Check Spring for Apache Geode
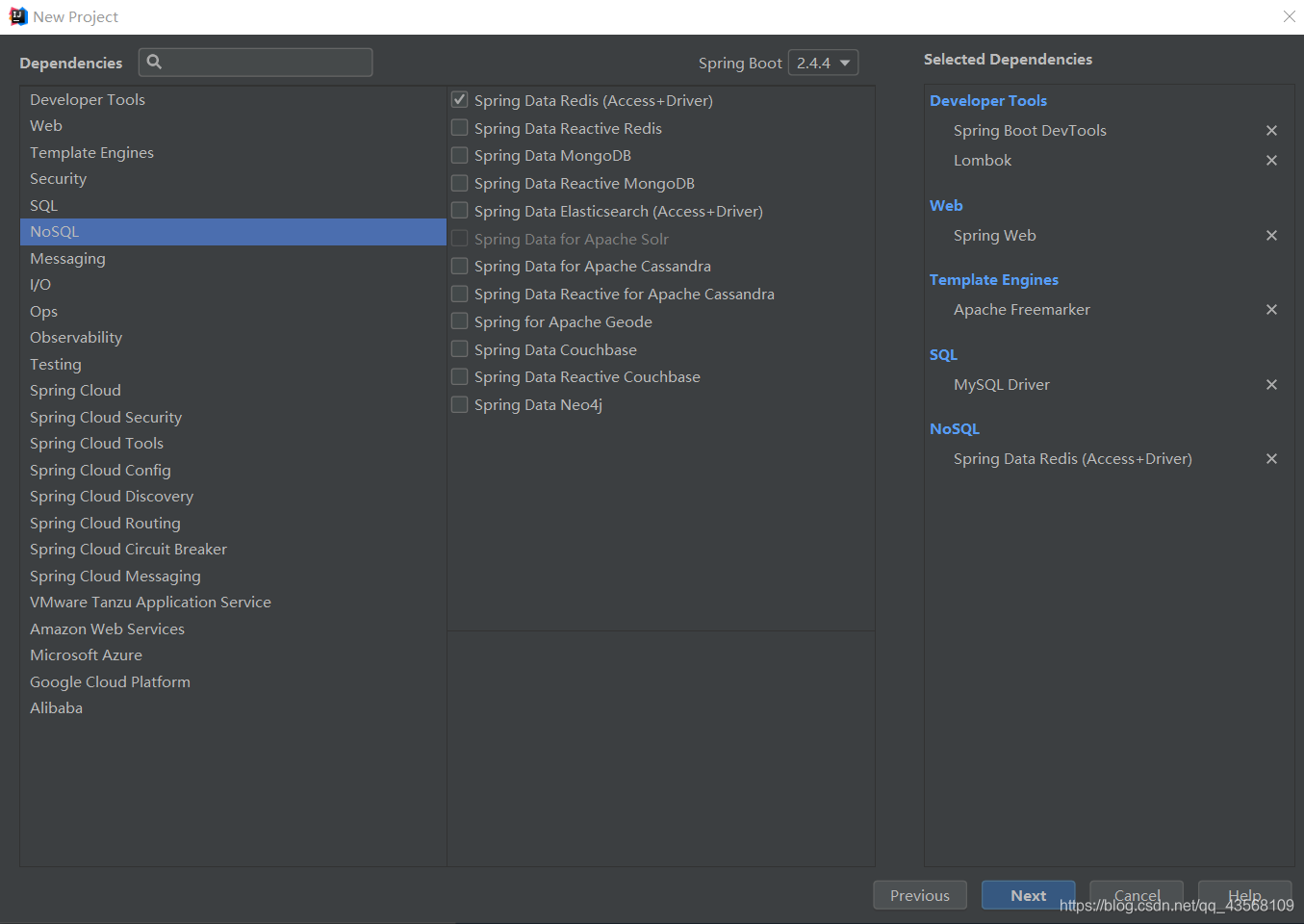Viewport: 1304px width, 924px height. click(460, 321)
